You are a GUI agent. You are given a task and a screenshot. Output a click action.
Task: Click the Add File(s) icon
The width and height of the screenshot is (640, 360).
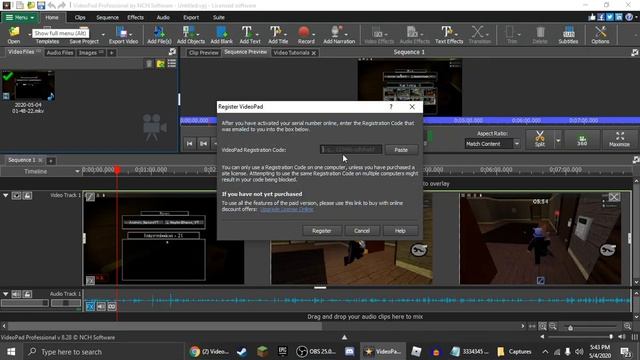tap(159, 34)
